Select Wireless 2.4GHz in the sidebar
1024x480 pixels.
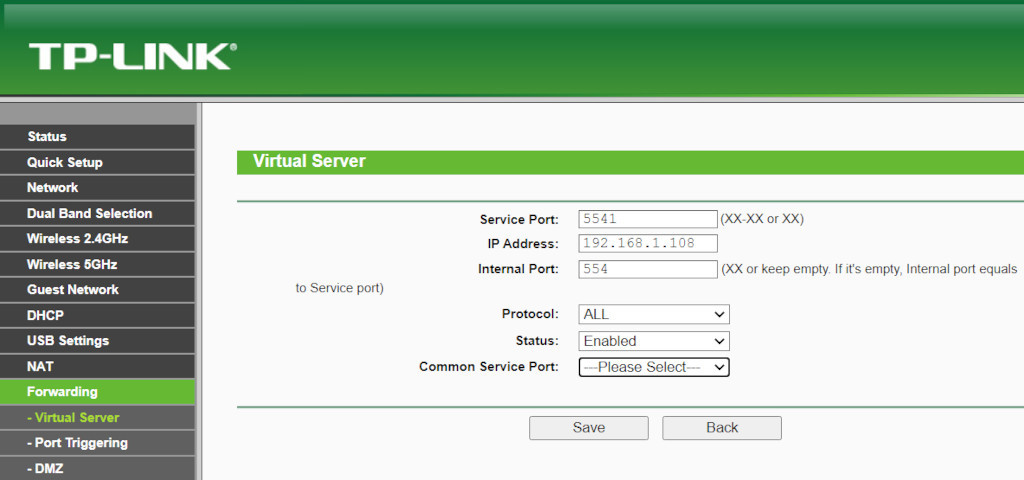click(x=78, y=239)
